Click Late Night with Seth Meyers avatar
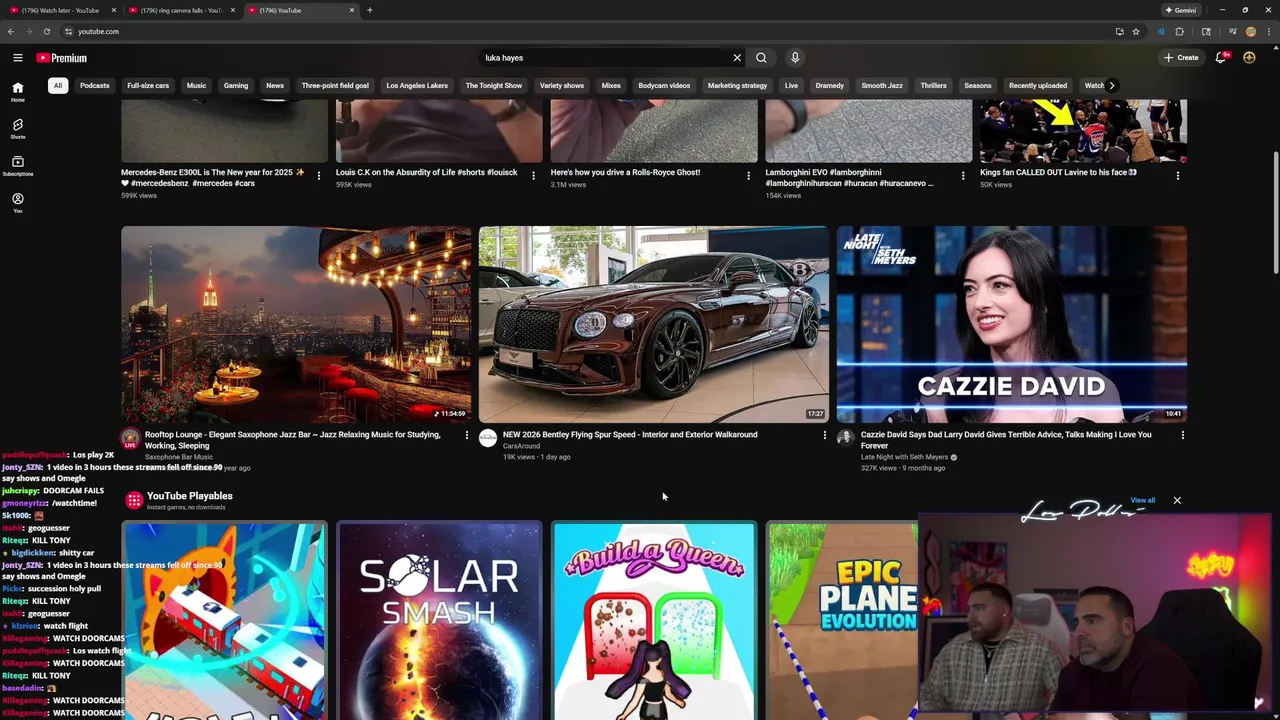Screen dimensions: 1280x720 (845, 438)
